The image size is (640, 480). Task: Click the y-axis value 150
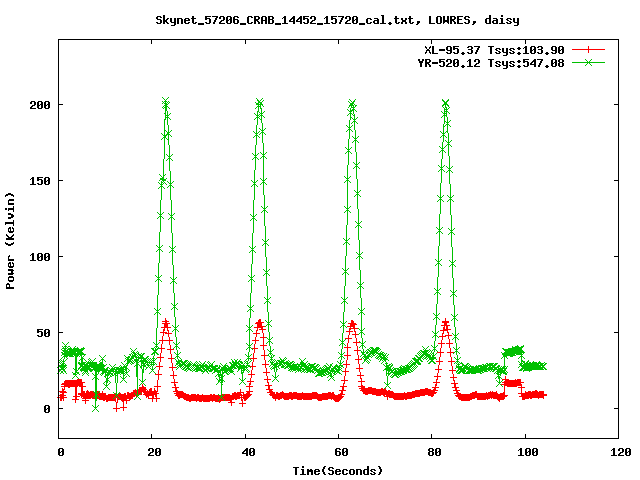[40, 181]
